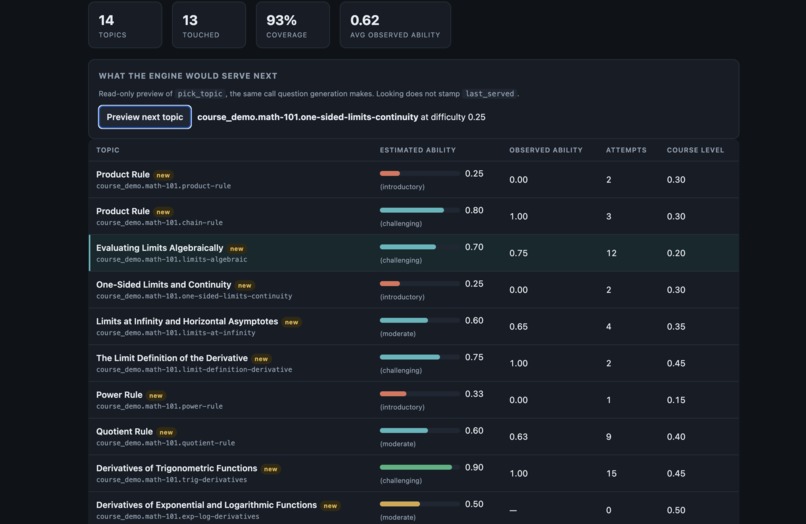Image resolution: width=806 pixels, height=524 pixels.
Task: Open Derivatives of Trigonometric Functions topic
Action: point(176,468)
